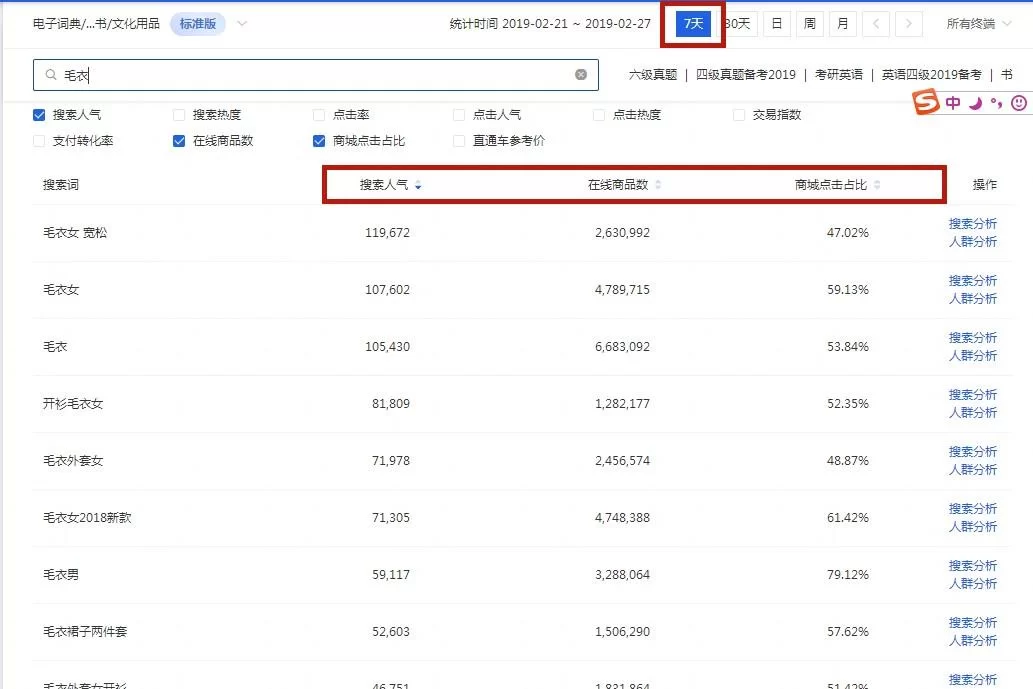Open 人群分析 for keyword 毛衣男

click(973, 583)
